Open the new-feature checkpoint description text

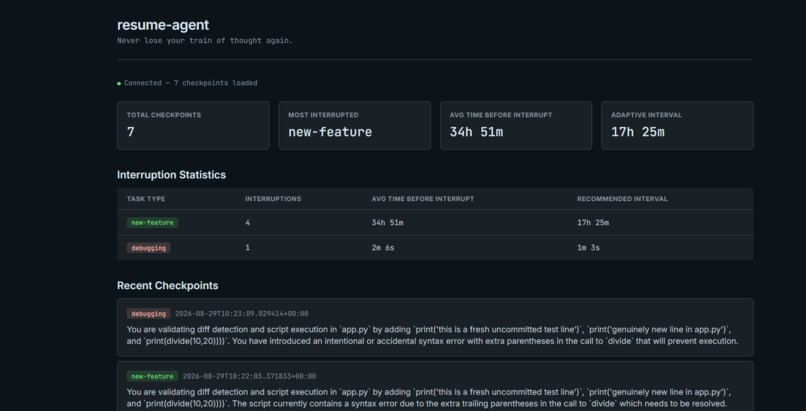[429, 398]
